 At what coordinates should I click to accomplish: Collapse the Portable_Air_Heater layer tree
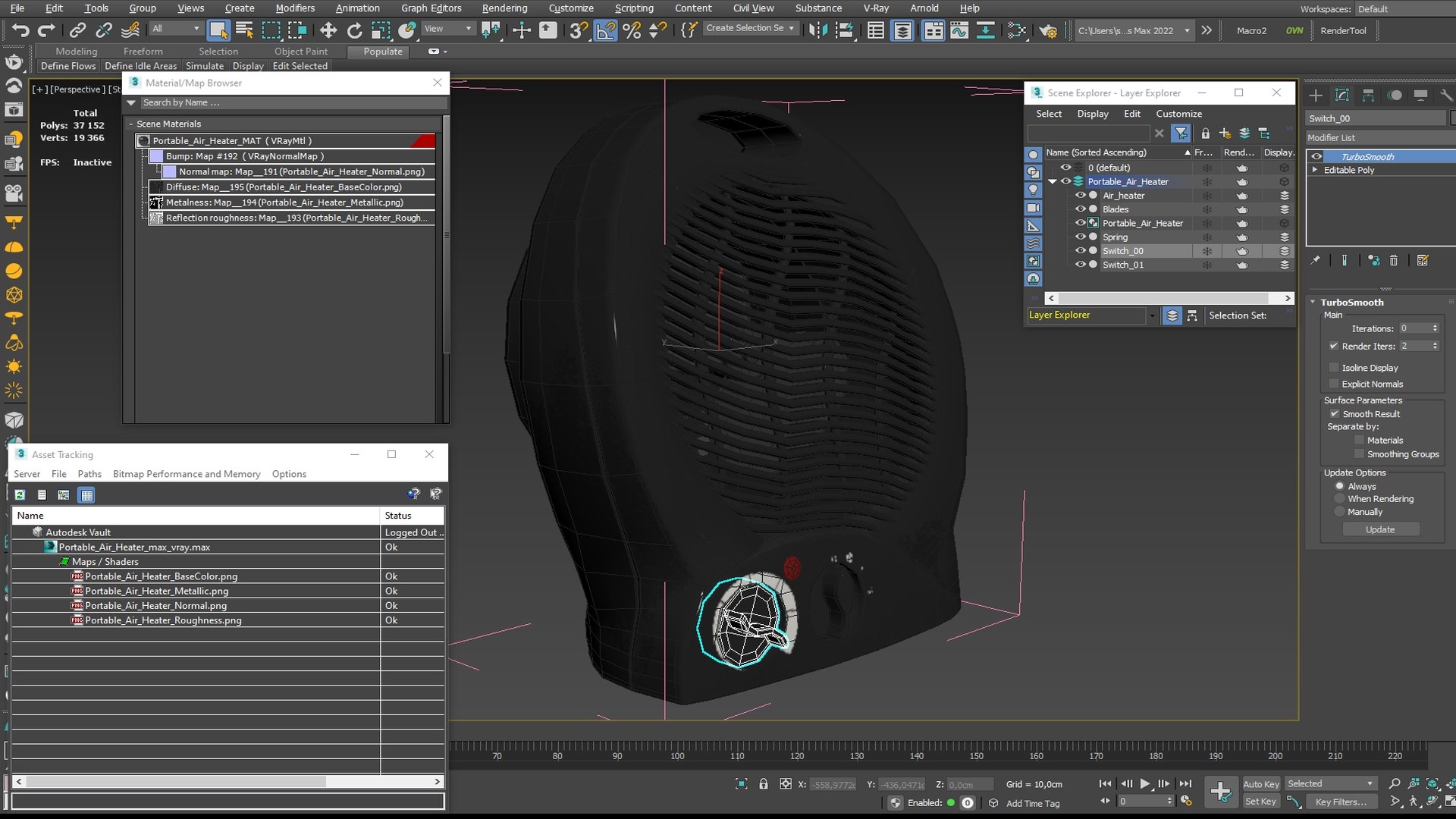[x=1053, y=182]
